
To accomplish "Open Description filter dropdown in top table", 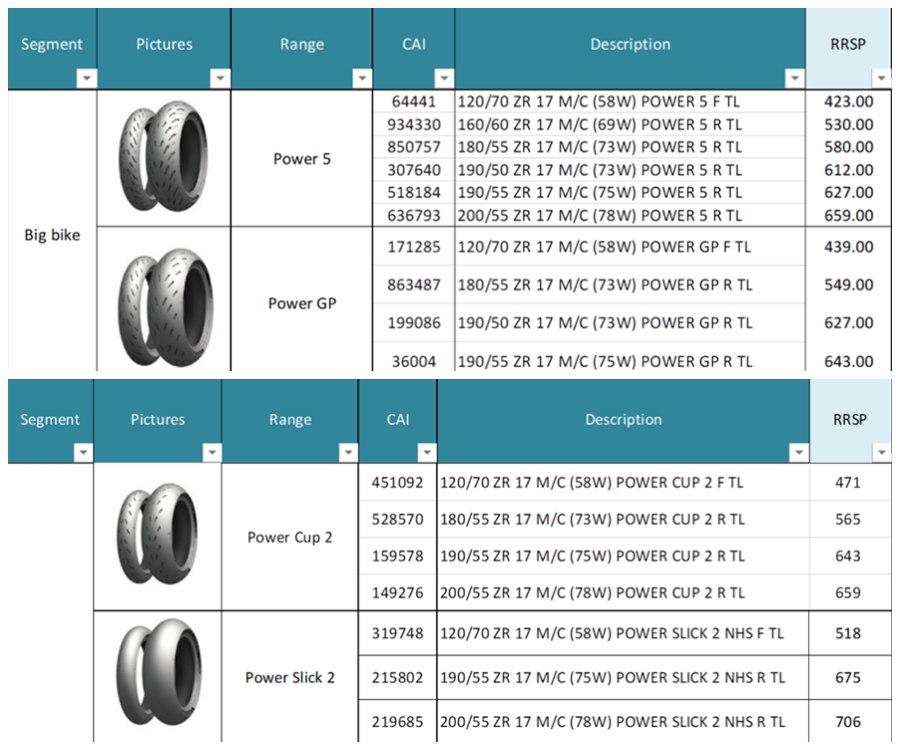I will click(x=794, y=78).
